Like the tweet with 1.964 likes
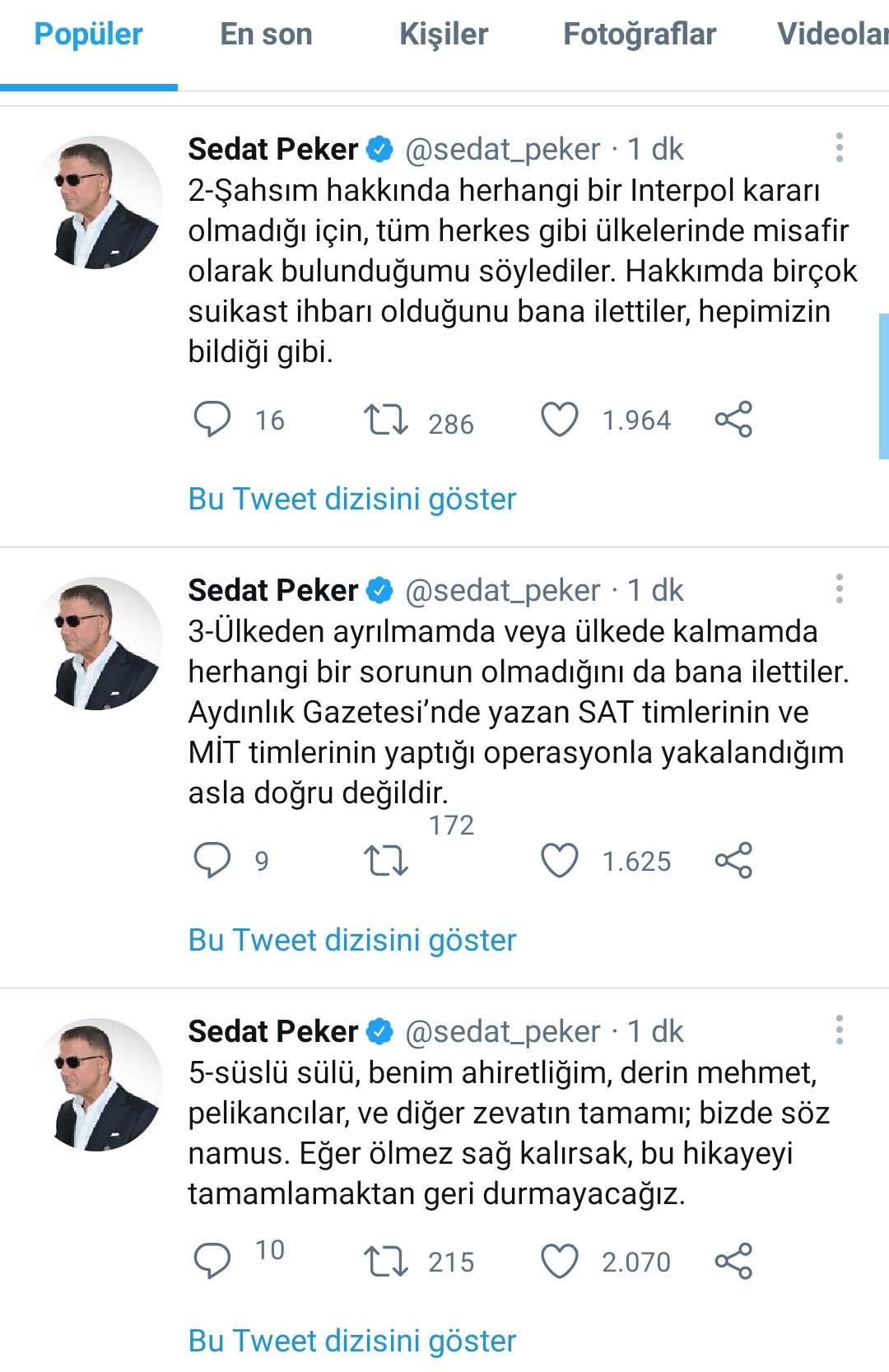Screen dimensions: 889x1372 coord(560,419)
